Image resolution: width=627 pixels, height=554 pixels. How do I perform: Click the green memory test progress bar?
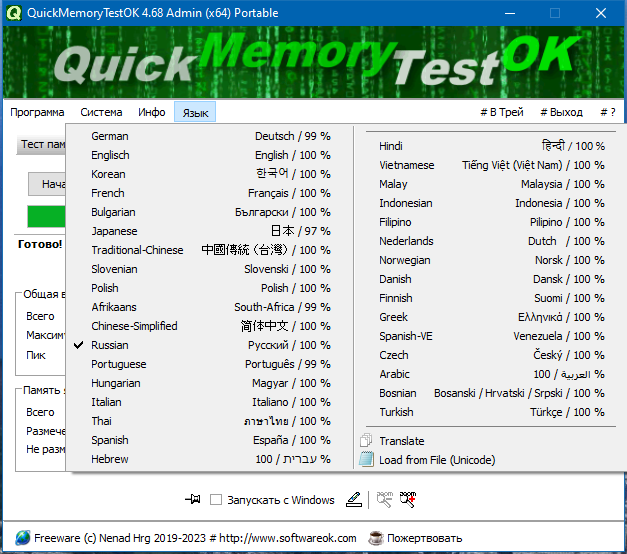[46, 216]
